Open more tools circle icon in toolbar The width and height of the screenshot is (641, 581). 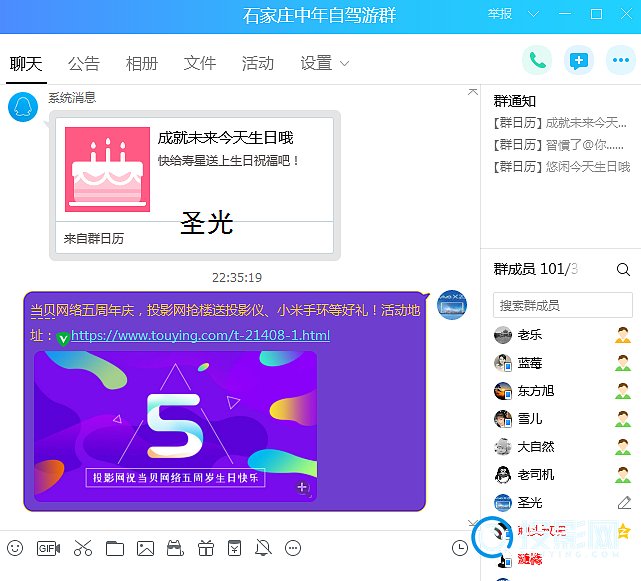[293, 548]
